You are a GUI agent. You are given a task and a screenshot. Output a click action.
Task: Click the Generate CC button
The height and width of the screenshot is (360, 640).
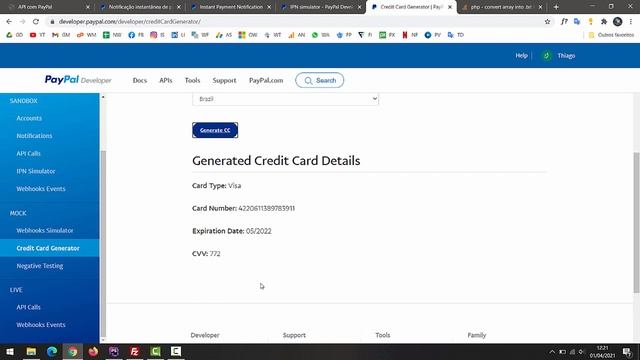[x=215, y=130]
